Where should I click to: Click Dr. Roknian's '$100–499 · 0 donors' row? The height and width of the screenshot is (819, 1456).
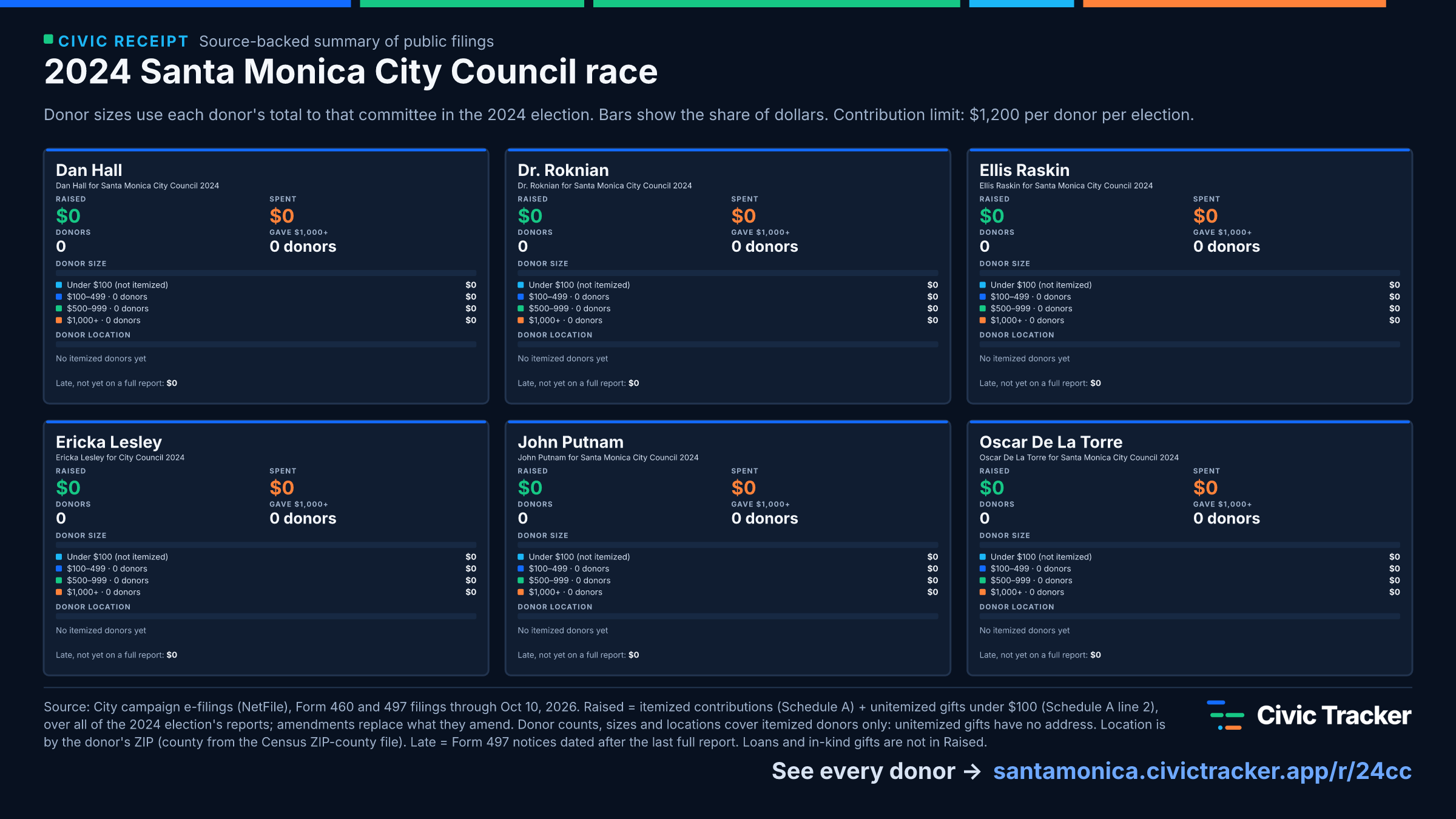pyautogui.click(x=727, y=297)
